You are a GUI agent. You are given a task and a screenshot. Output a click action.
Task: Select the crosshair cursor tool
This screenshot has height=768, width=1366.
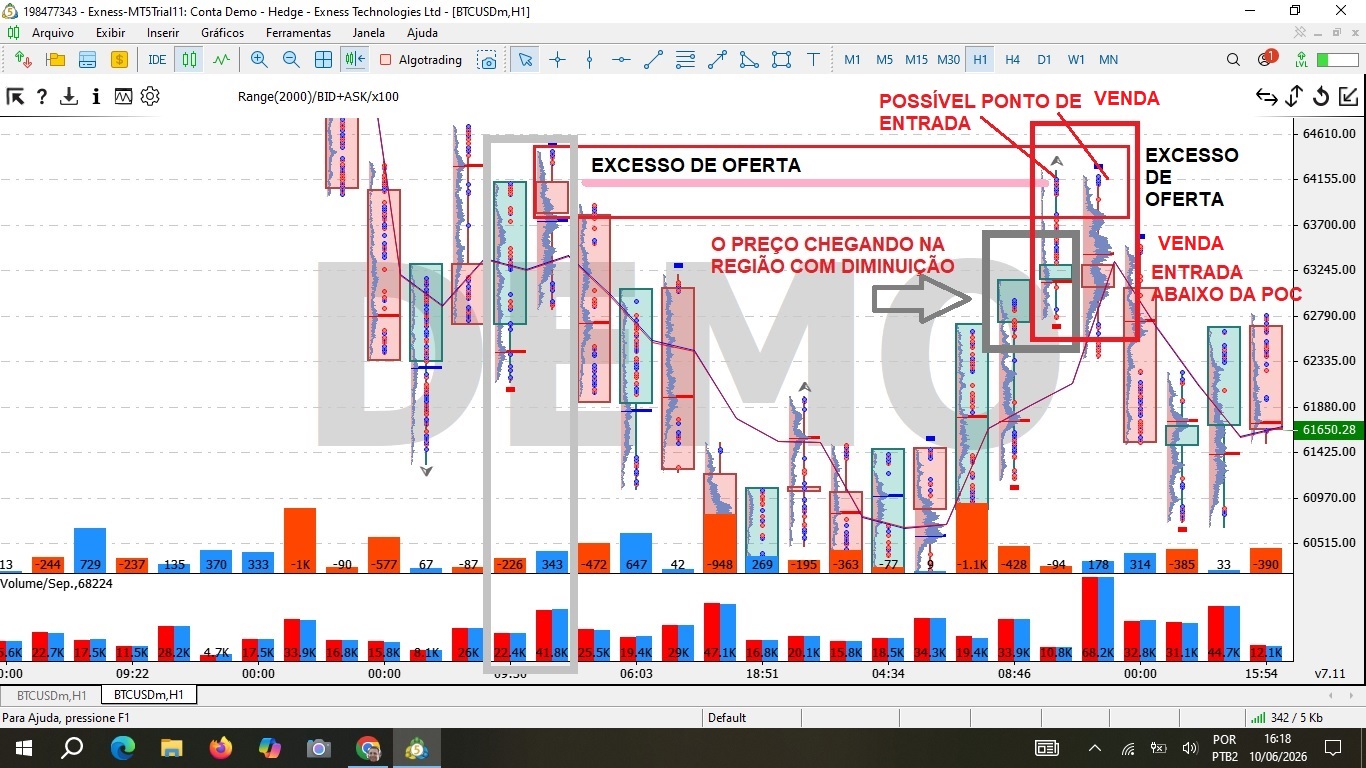point(557,60)
